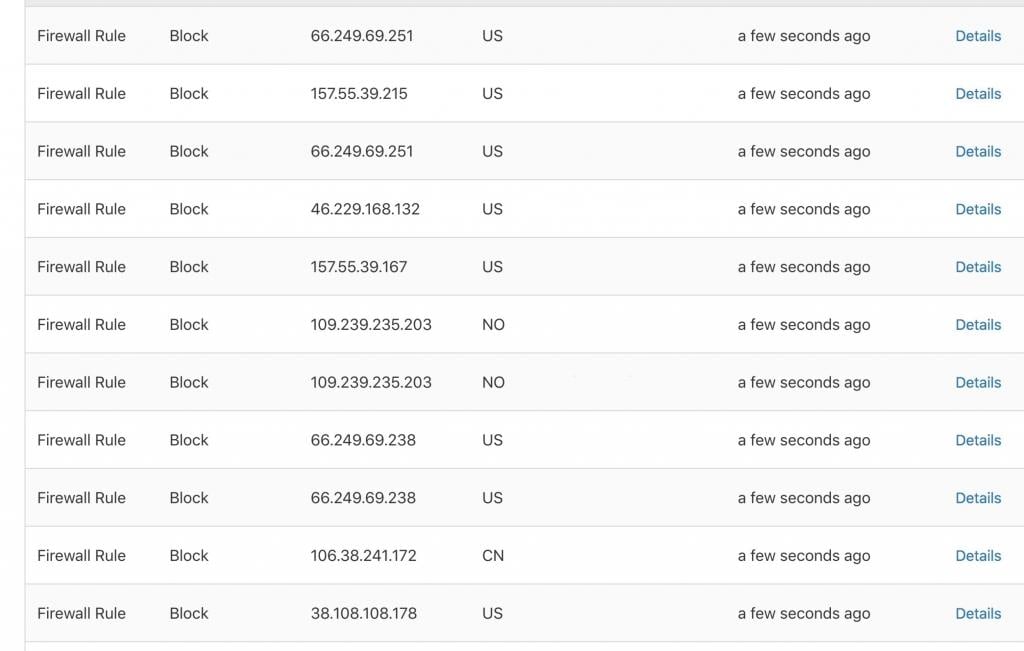The image size is (1024, 651).
Task: Open Details for the CN event 106.38.241.172
Action: coord(978,556)
